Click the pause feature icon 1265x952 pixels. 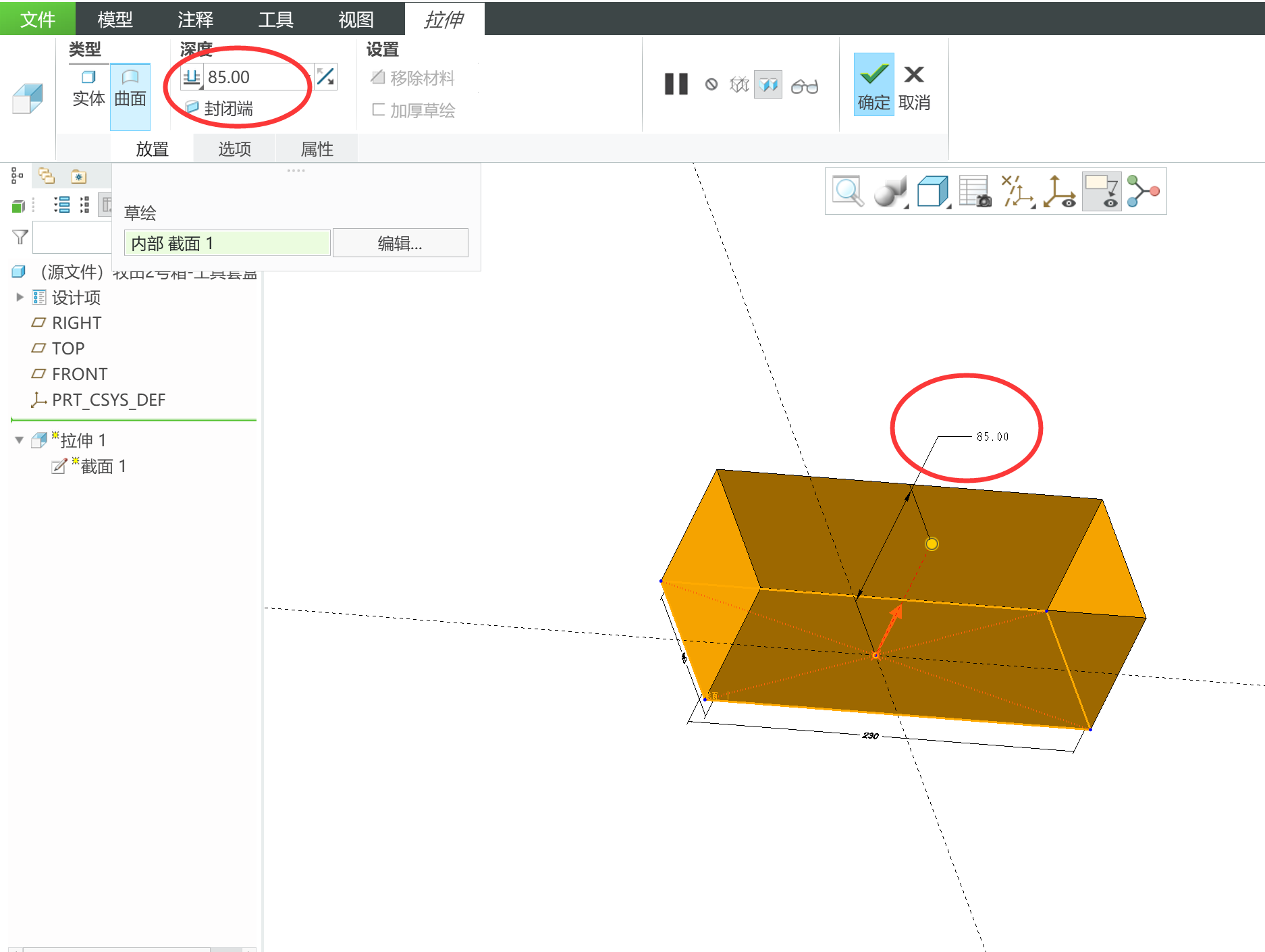click(676, 84)
